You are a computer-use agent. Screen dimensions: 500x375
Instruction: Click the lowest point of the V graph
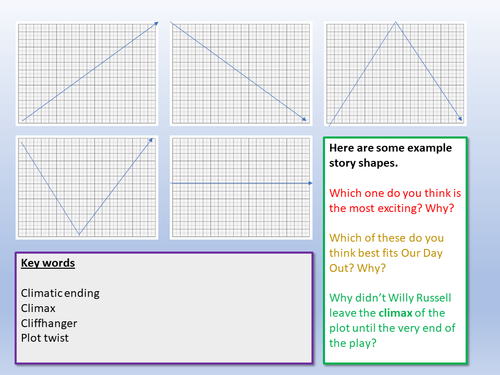[x=79, y=234]
